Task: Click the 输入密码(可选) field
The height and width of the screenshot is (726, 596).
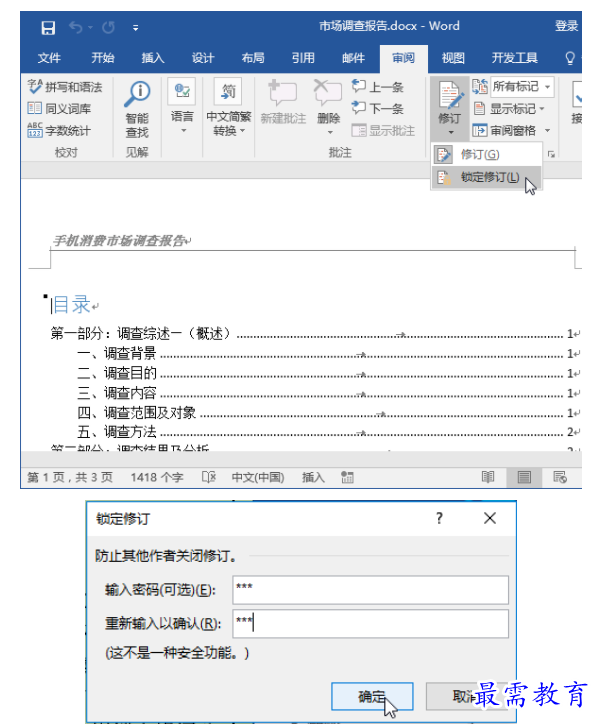Action: [370, 590]
